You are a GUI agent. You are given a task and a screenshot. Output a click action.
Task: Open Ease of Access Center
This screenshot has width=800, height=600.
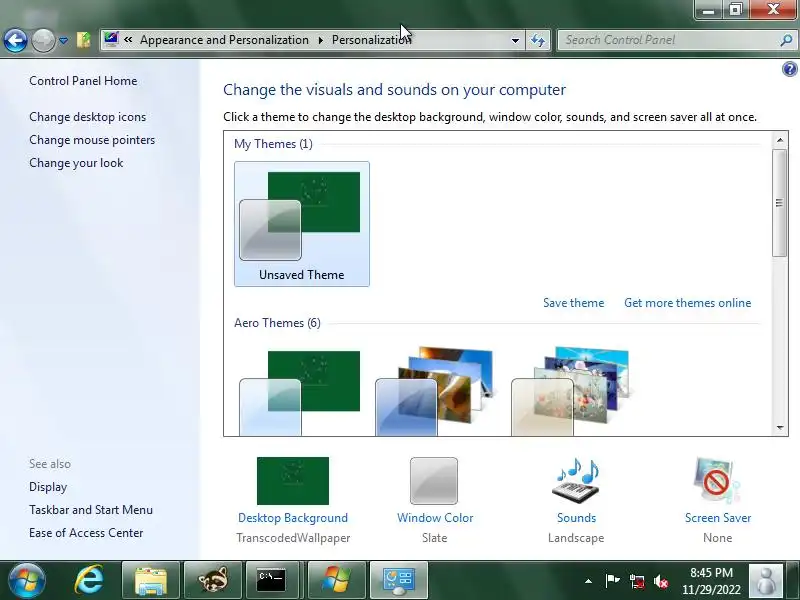[86, 533]
